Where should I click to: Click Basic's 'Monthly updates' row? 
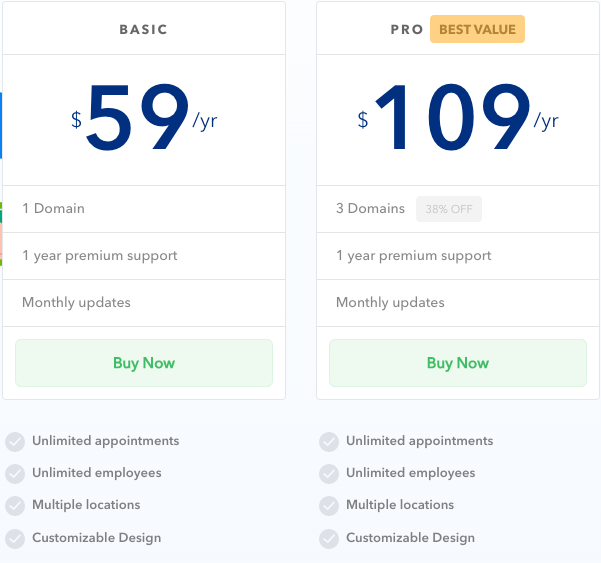pos(144,303)
